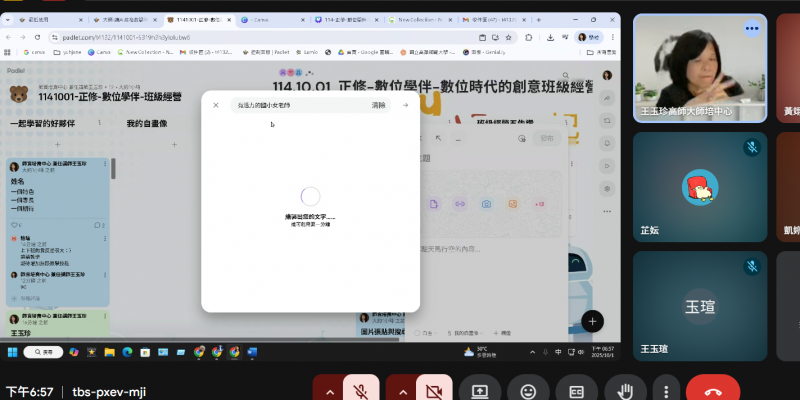Show hidden system tray icons chevron
This screenshot has width=800, height=400.
pyautogui.click(x=533, y=352)
